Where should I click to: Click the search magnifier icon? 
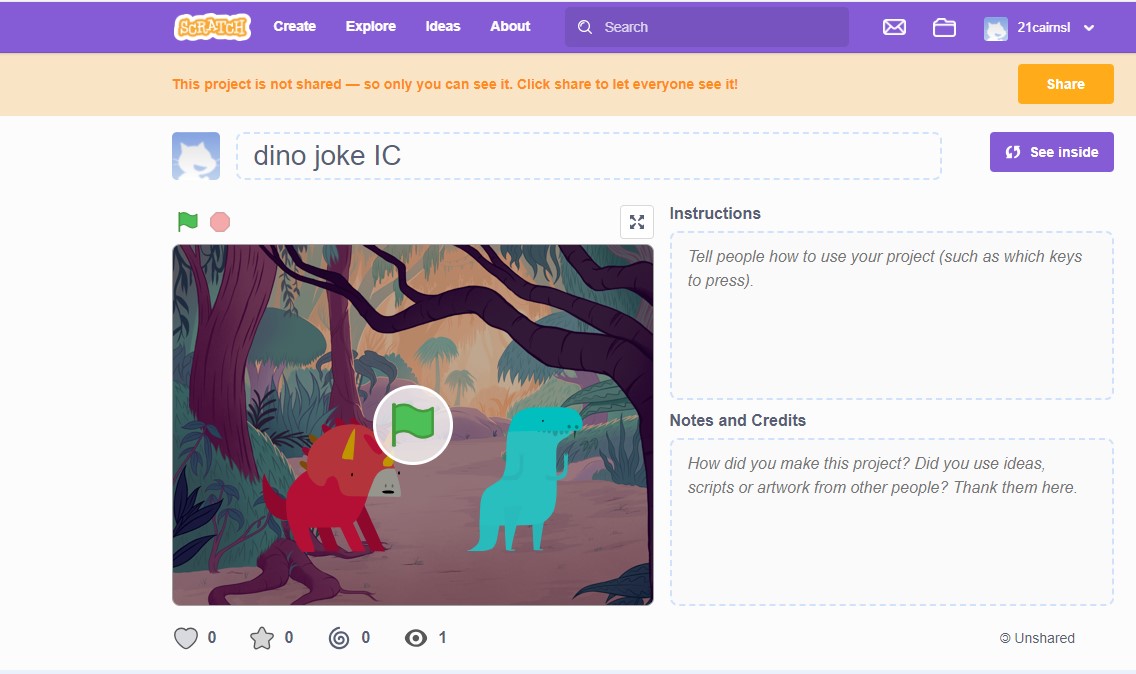pyautogui.click(x=585, y=27)
